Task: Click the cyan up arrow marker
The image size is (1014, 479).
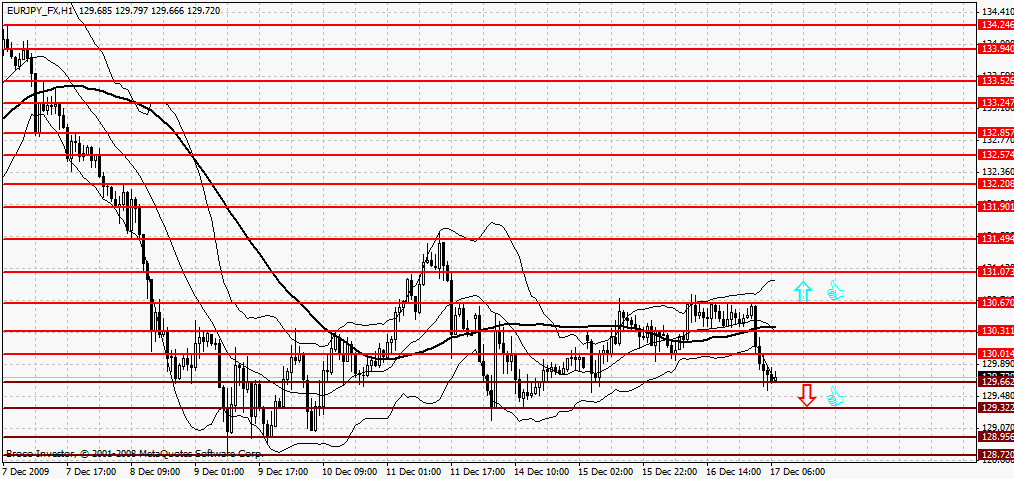Action: click(x=803, y=292)
